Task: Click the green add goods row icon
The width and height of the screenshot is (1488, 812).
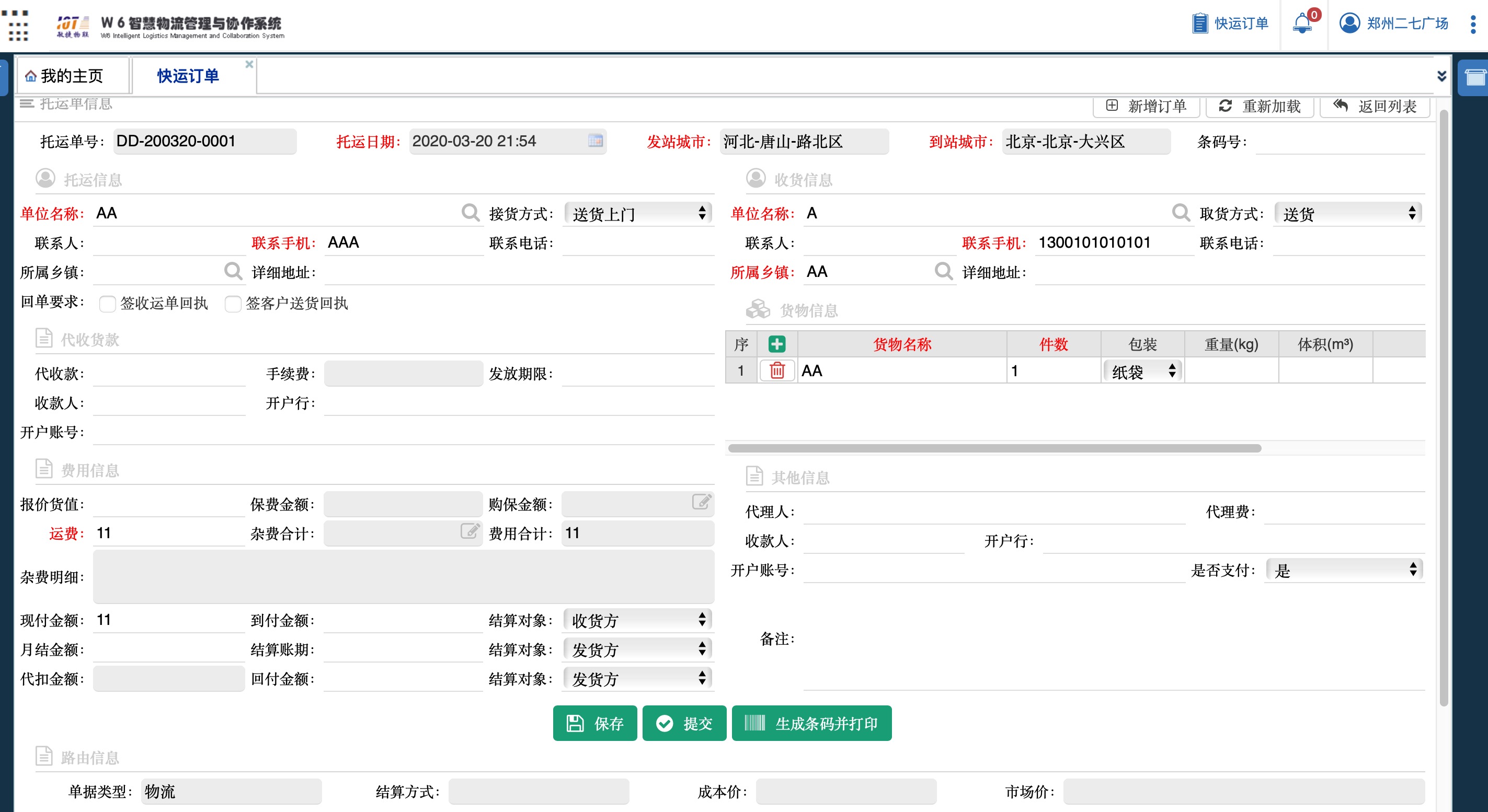Action: (776, 344)
